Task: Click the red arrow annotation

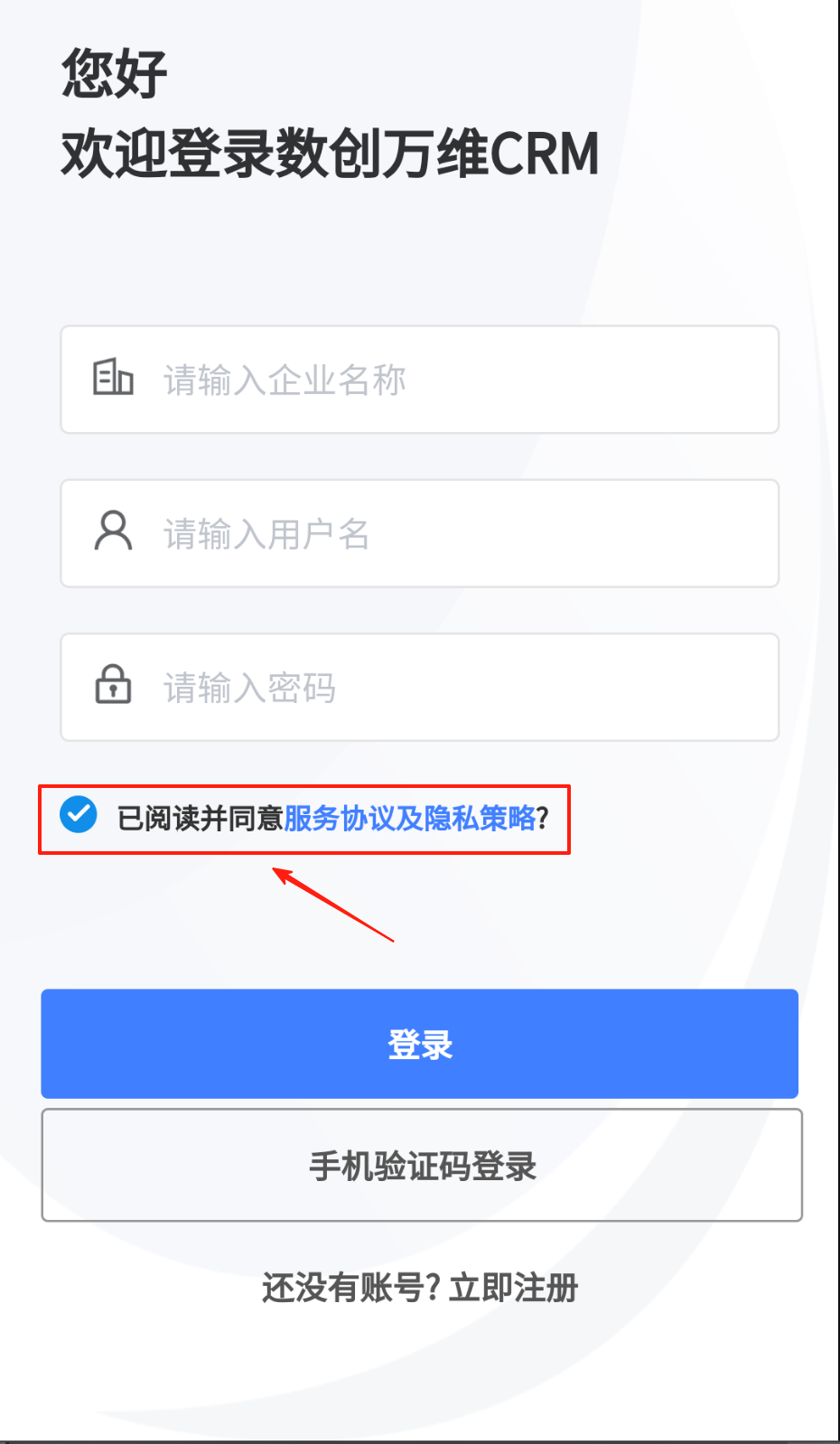Action: 333,905
